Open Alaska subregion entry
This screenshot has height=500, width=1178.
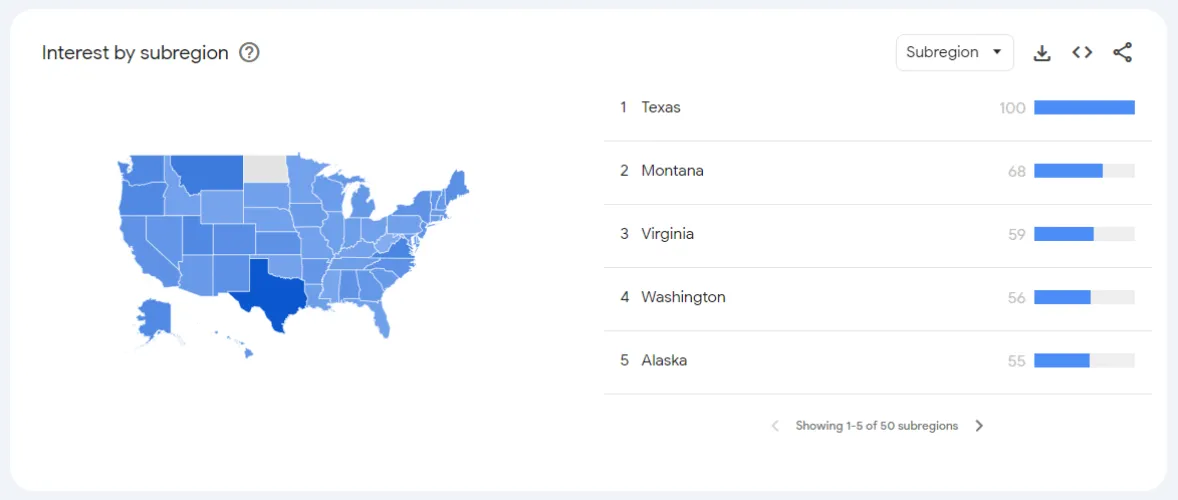tap(664, 360)
